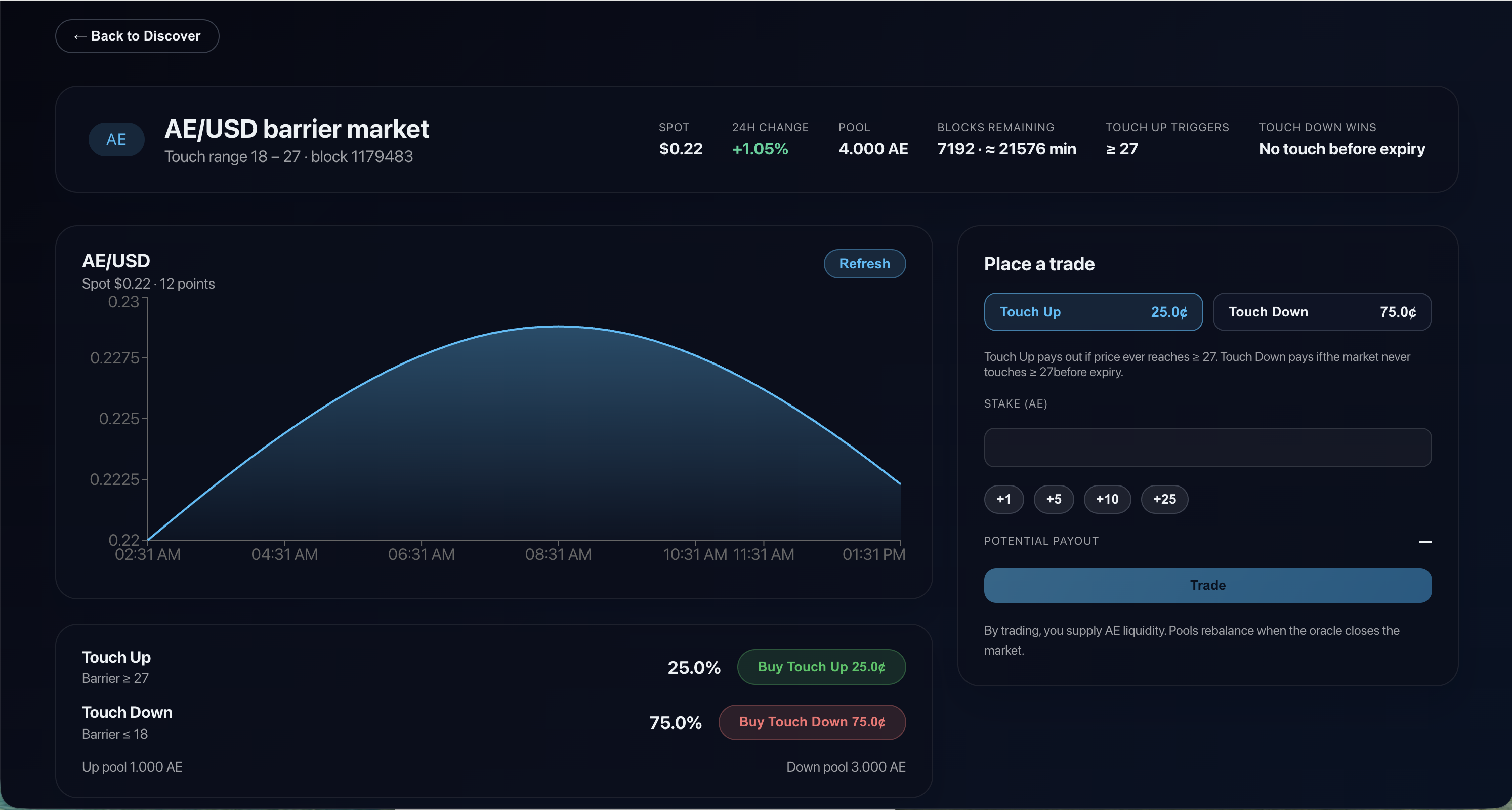Viewport: 1512px width, 810px height.
Task: Click the Pool 4.000 AE stat
Action: pyautogui.click(x=873, y=149)
